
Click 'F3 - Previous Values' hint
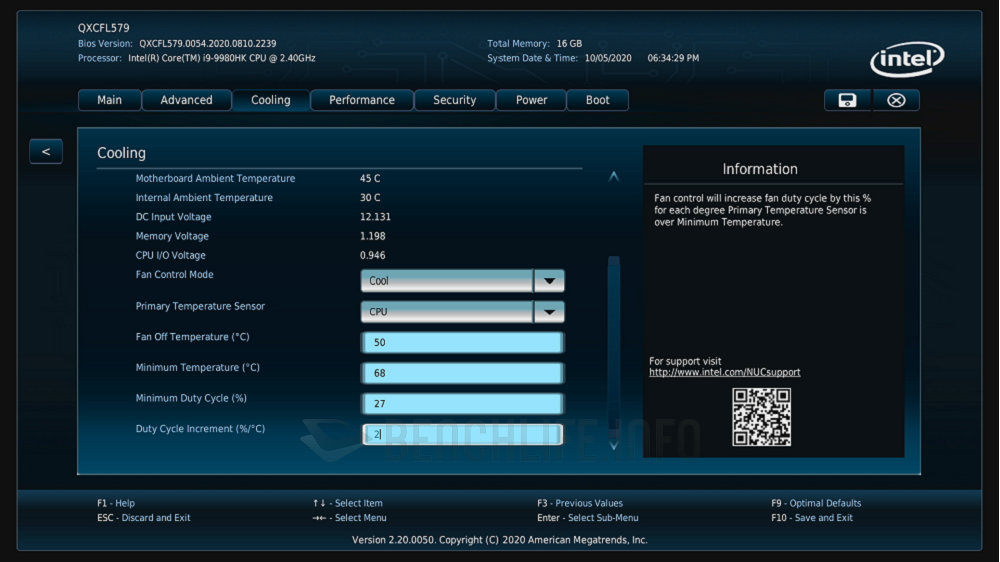[x=580, y=503]
